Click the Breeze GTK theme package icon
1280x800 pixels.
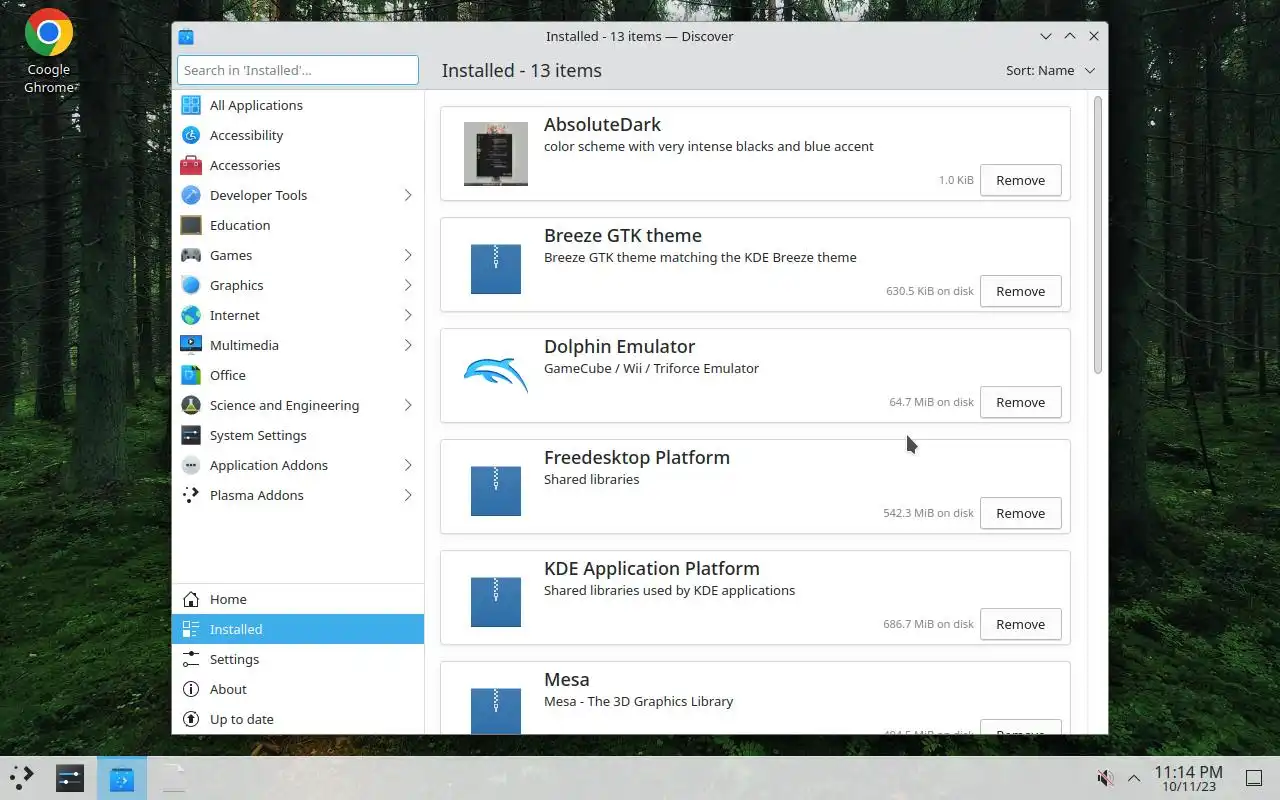pos(496,269)
